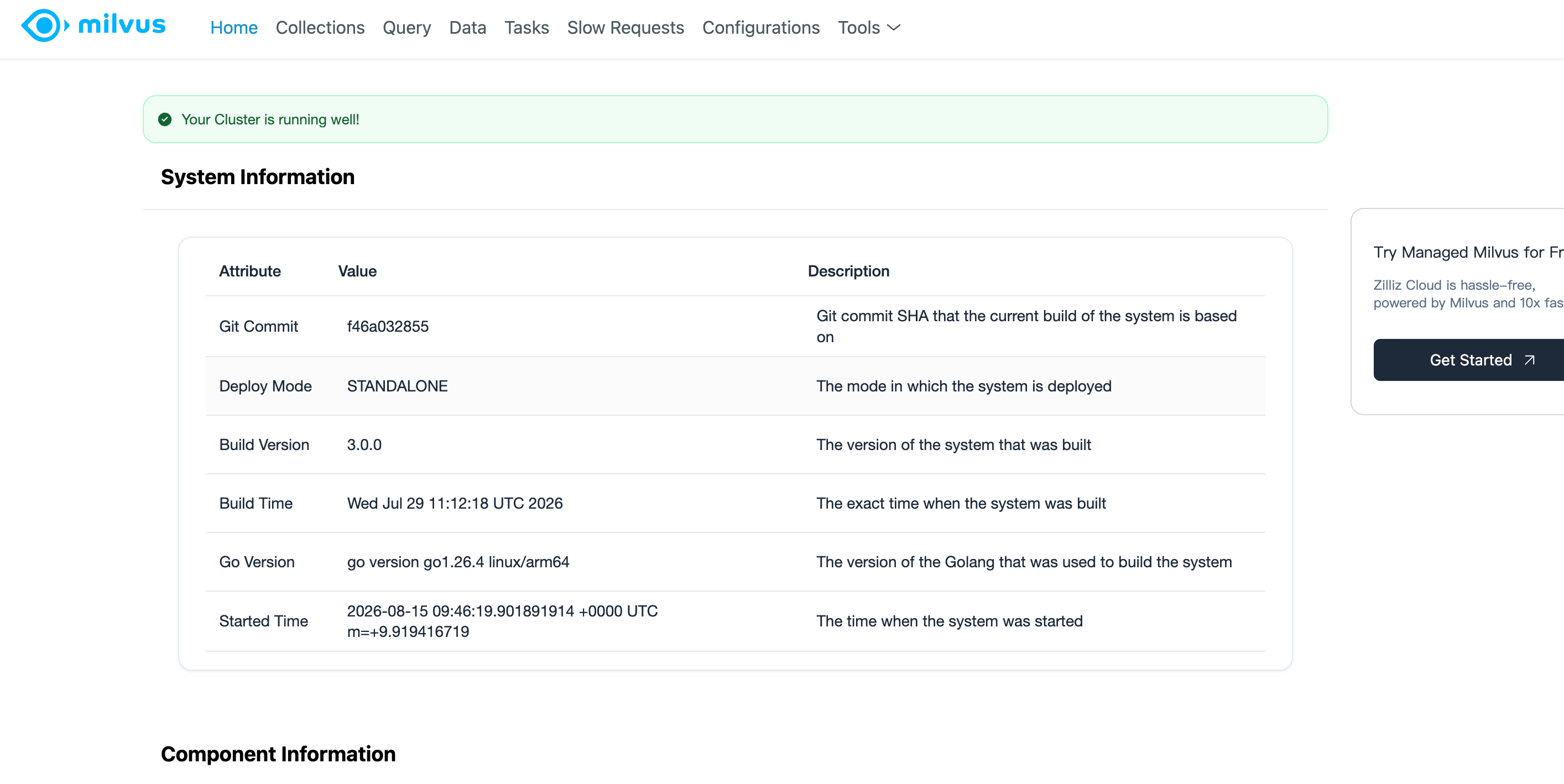Expand the Tools dropdown chevron

(894, 27)
